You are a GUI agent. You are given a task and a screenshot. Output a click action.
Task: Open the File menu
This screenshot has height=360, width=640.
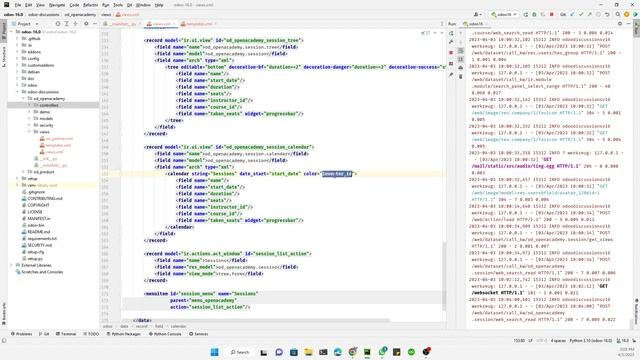pos(18,5)
